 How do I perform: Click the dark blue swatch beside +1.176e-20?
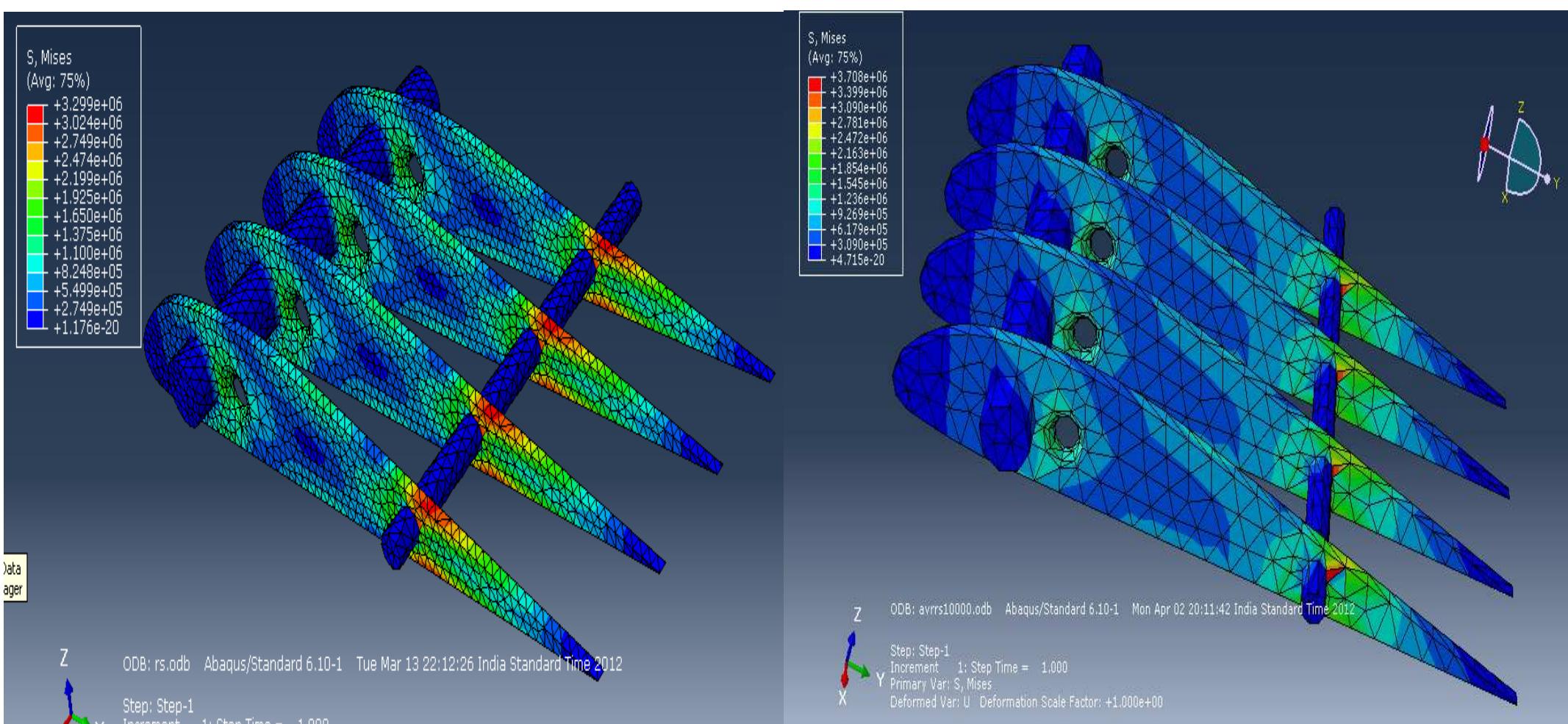coord(36,319)
